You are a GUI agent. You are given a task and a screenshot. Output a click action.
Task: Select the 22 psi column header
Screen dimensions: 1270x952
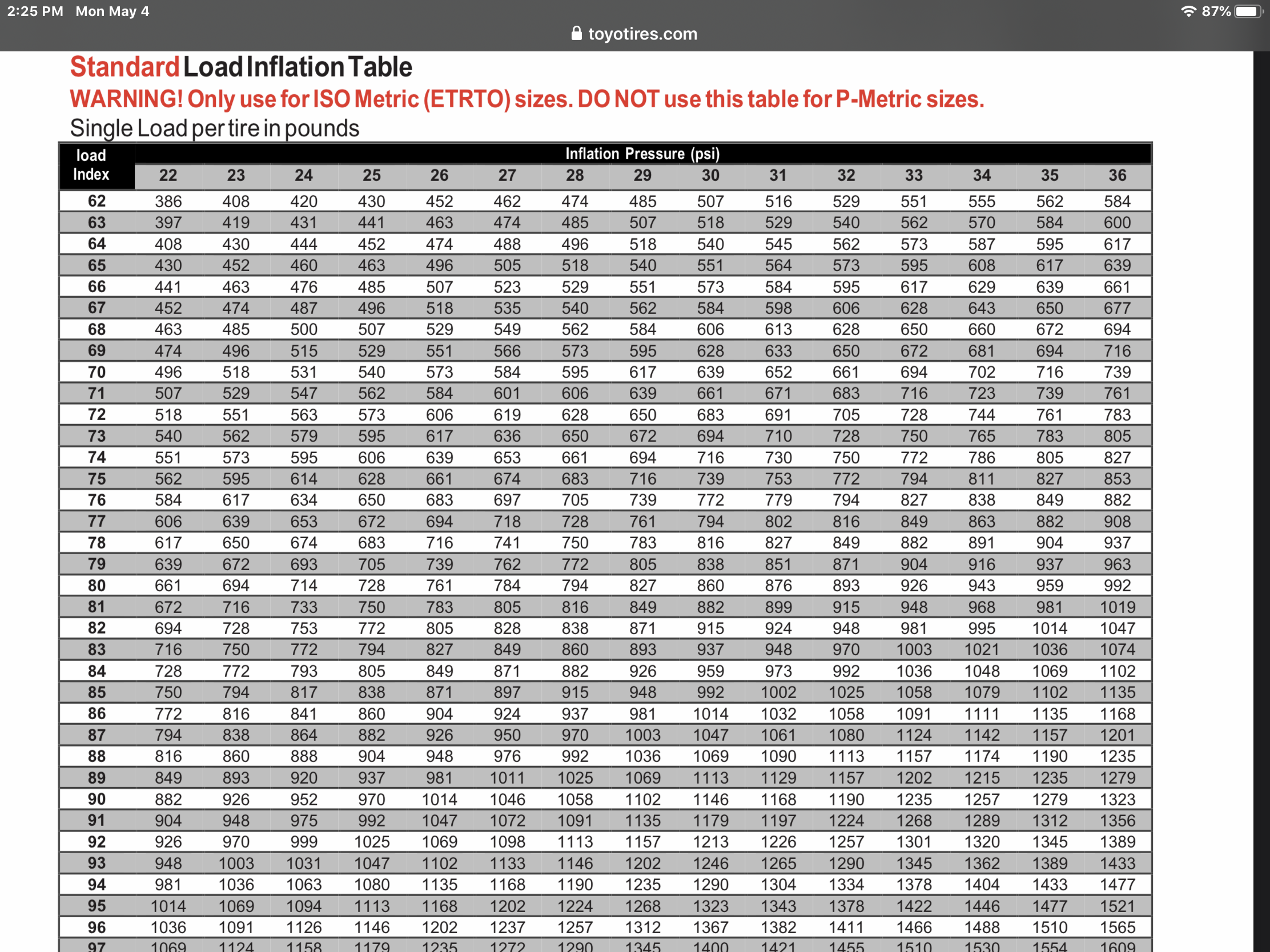pyautogui.click(x=168, y=176)
